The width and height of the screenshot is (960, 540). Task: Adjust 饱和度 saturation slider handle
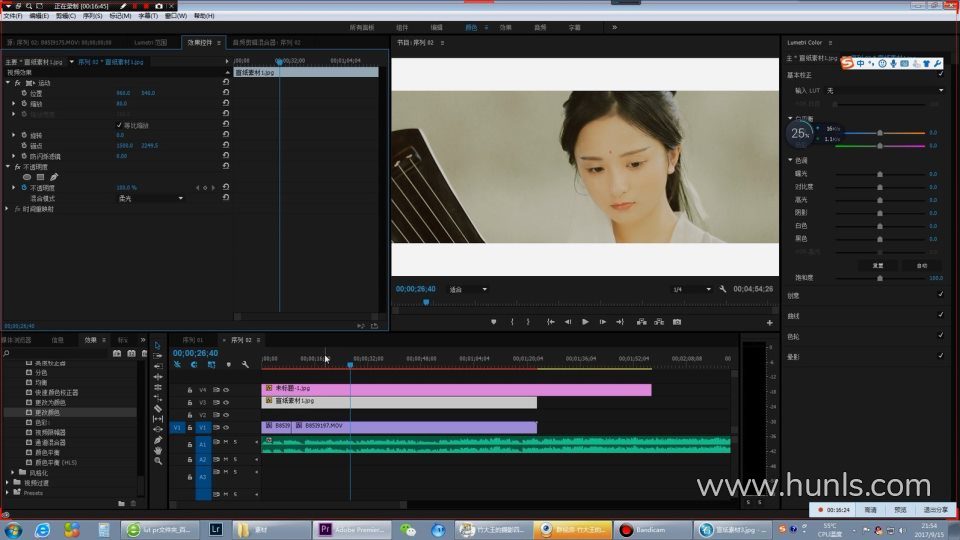click(x=880, y=278)
